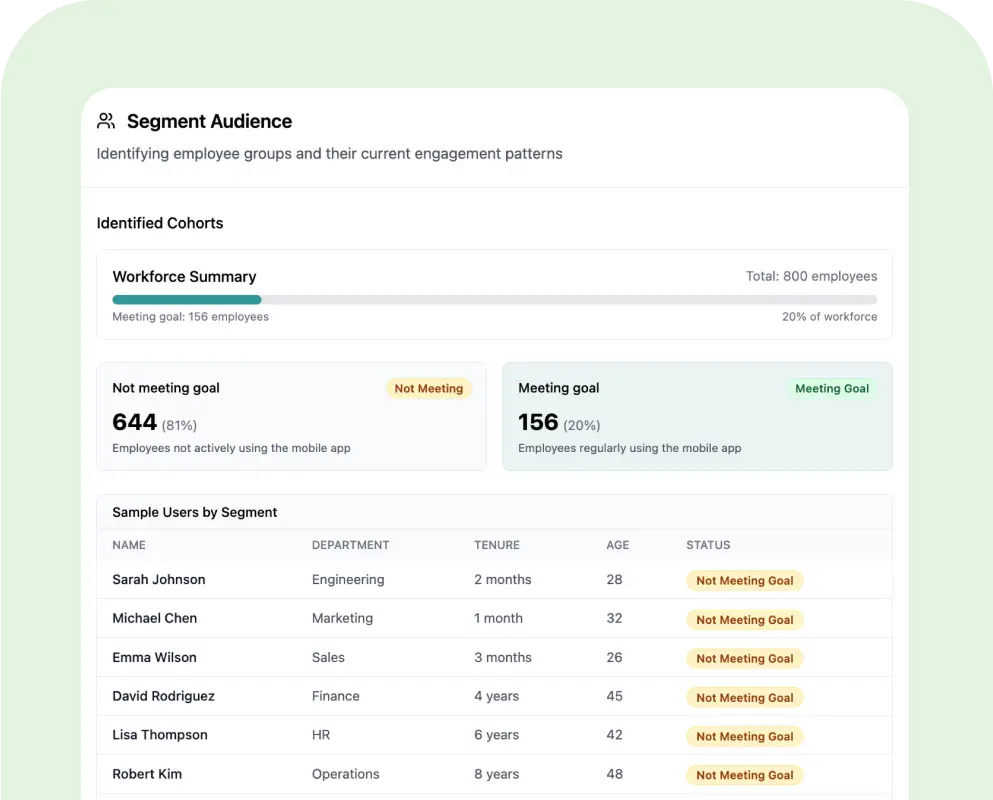
Task: Click the STATUS column header
Action: (708, 545)
